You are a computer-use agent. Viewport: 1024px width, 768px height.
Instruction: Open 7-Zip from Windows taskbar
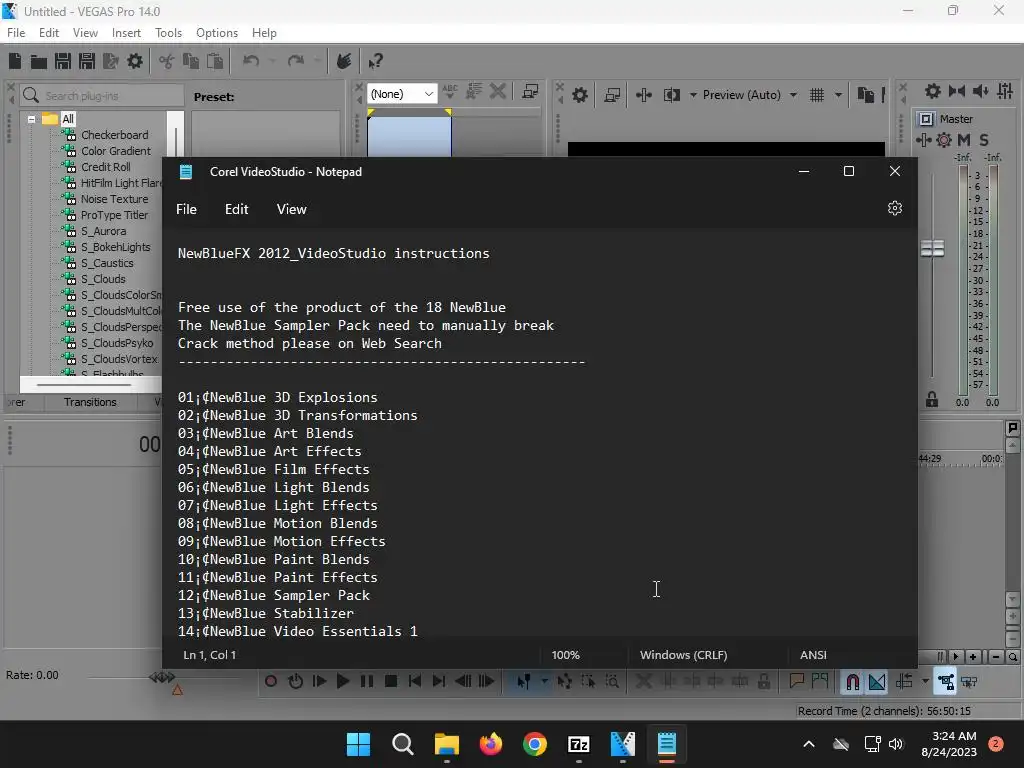579,744
